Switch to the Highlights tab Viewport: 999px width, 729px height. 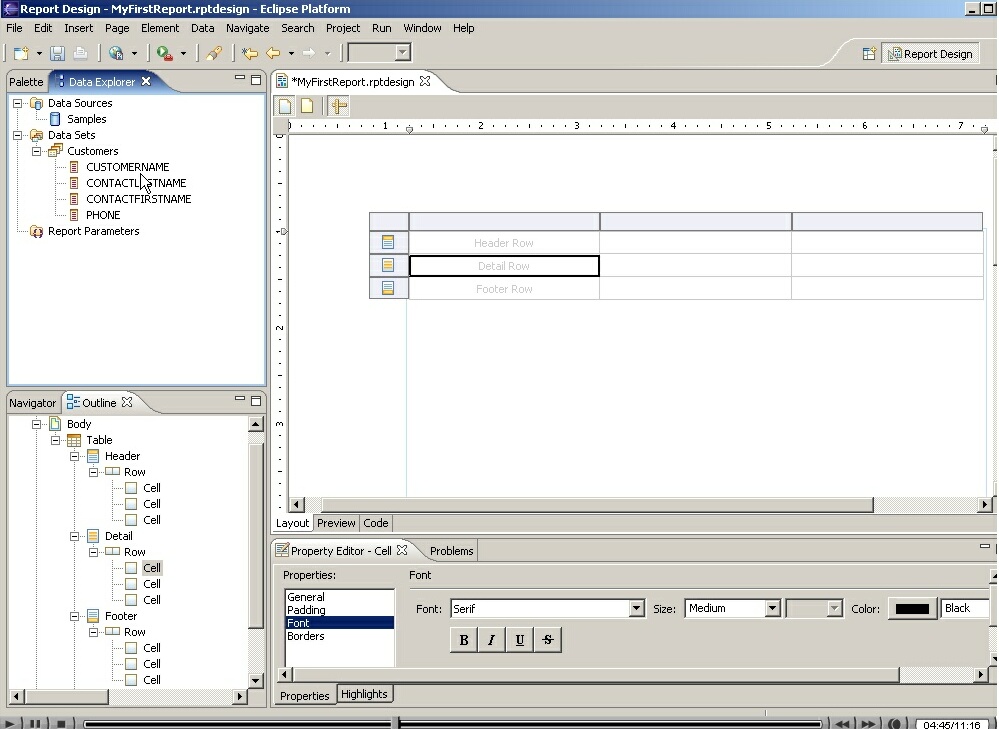coord(364,694)
